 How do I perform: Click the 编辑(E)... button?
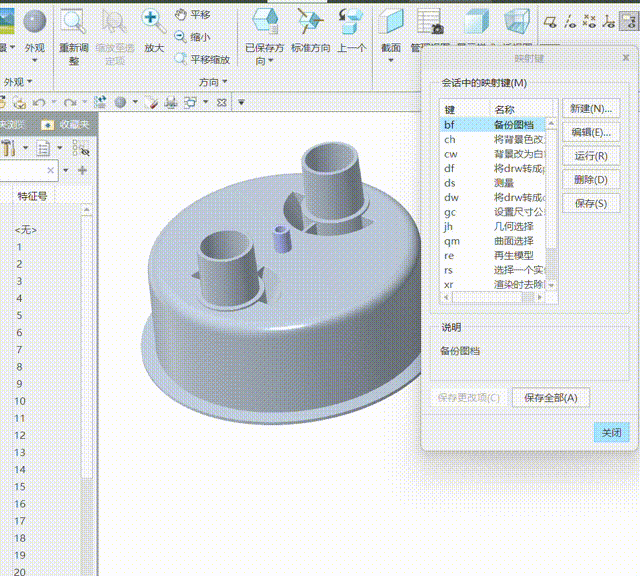591,132
